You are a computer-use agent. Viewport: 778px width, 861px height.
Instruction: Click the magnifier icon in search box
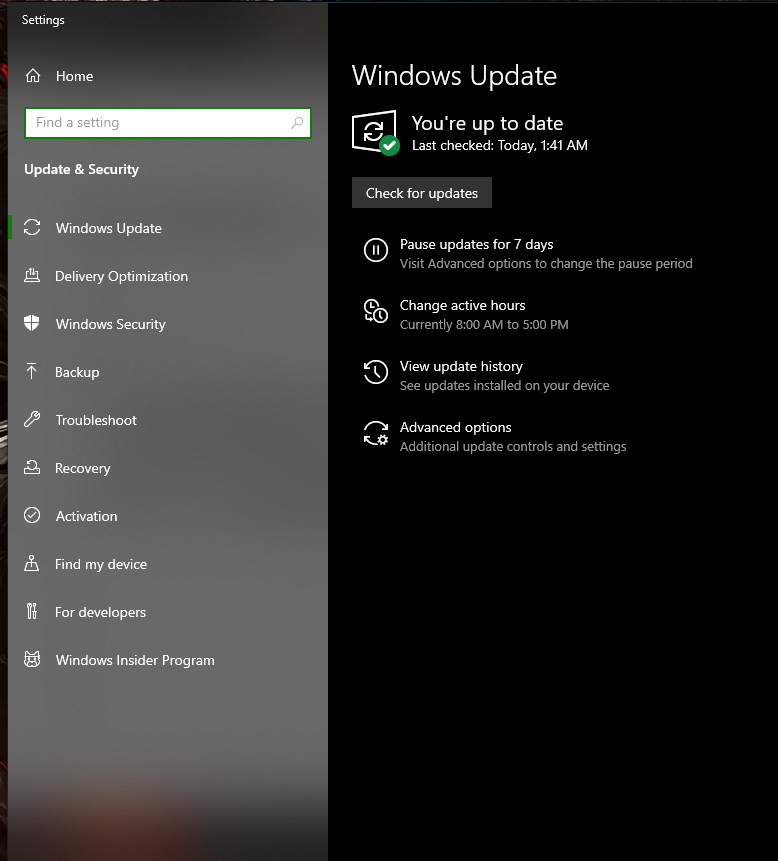point(296,122)
